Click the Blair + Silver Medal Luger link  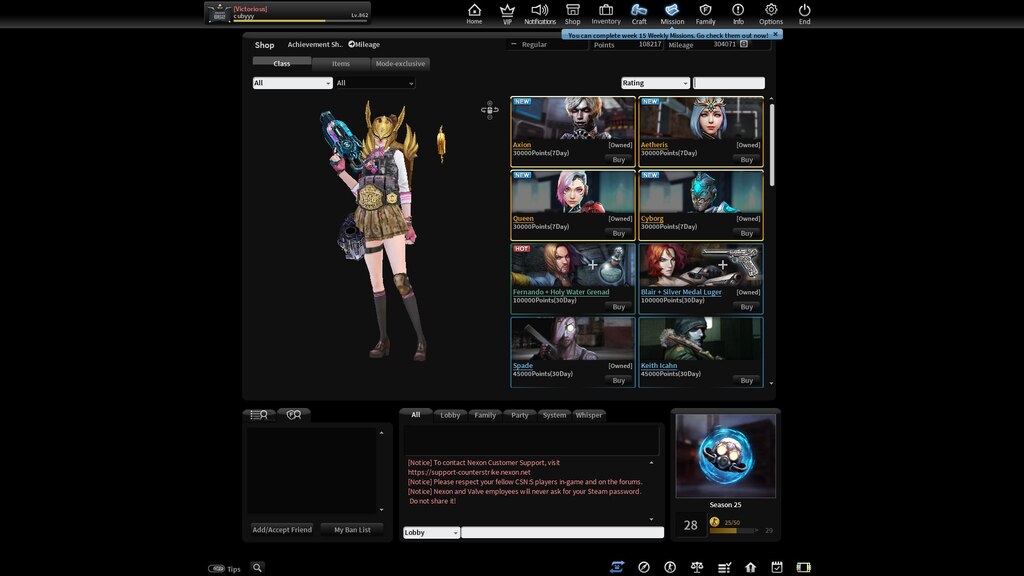[x=681, y=292]
